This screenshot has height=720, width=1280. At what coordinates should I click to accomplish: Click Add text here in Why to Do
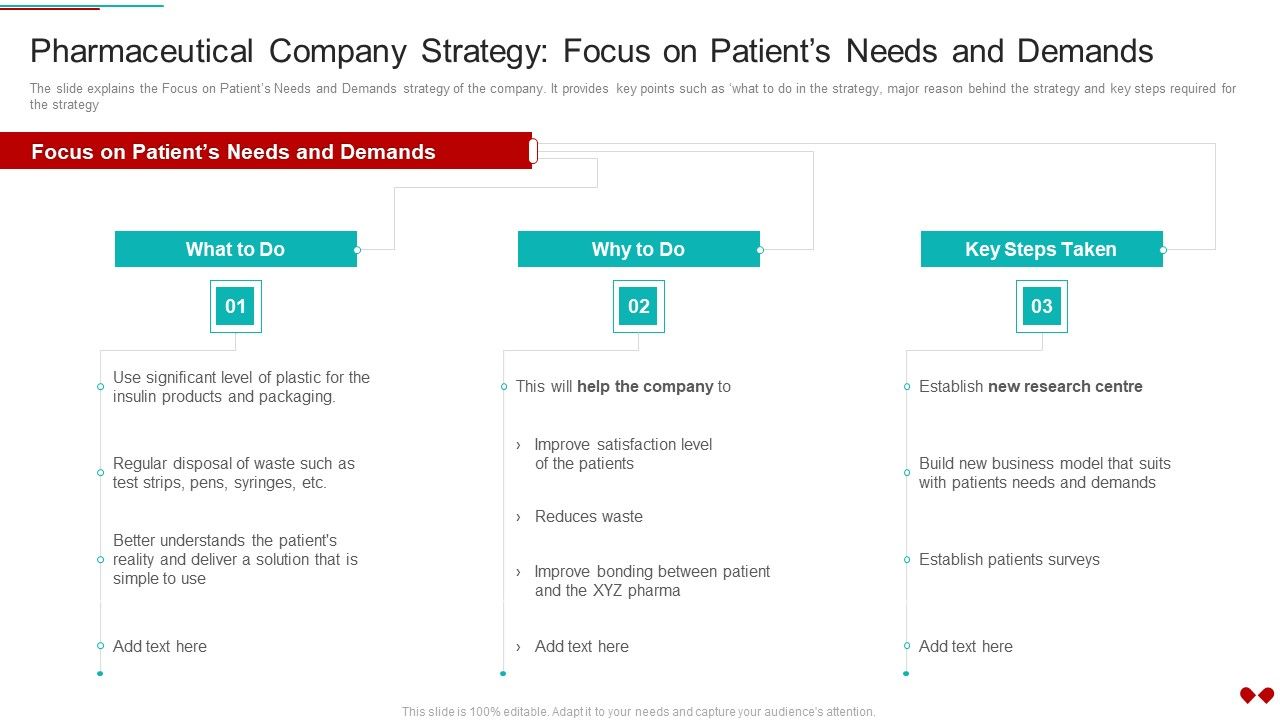(x=582, y=646)
